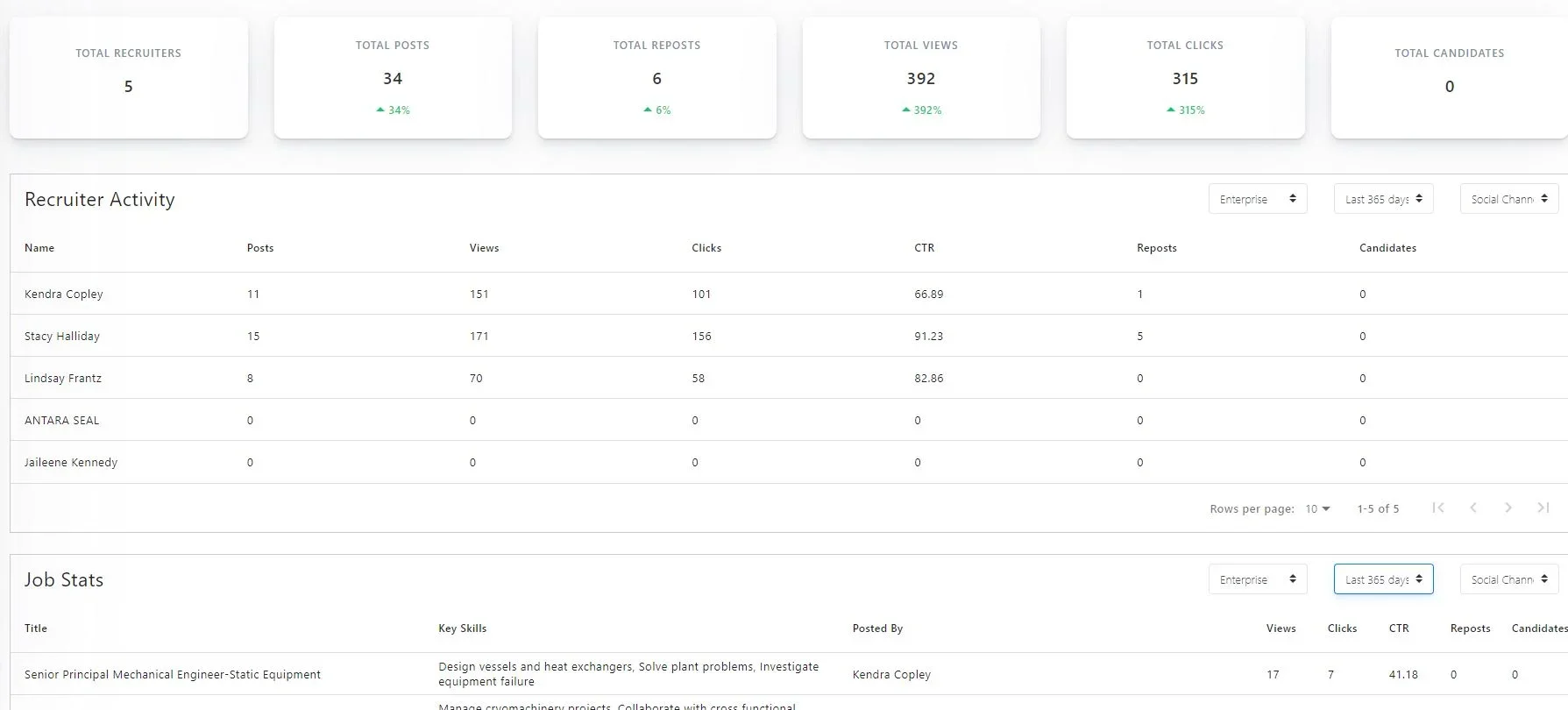Select the Stacy Halliday recruiter row
Screen dimensions: 1568x710
click(62, 337)
